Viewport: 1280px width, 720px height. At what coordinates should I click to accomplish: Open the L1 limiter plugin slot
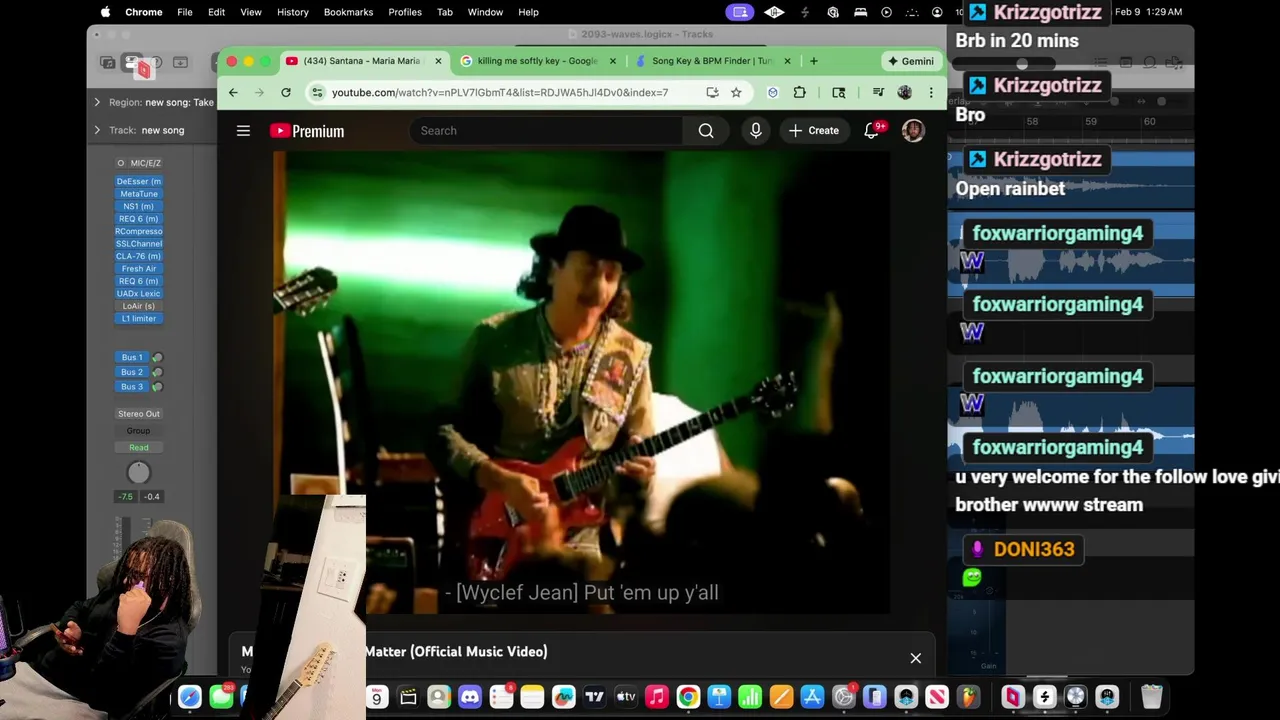pyautogui.click(x=139, y=319)
